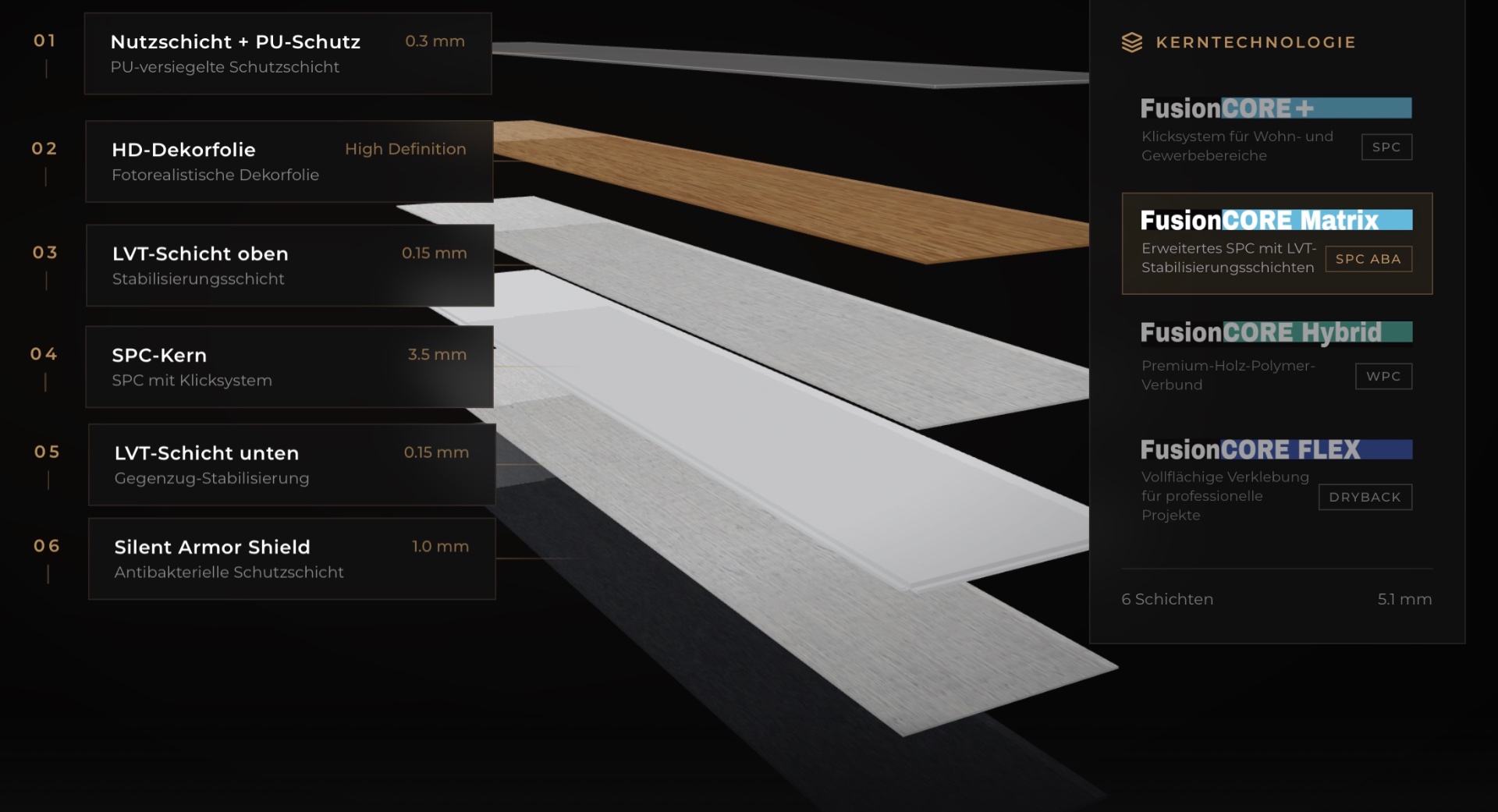Image resolution: width=1498 pixels, height=812 pixels.
Task: Click the DRYBACK badge
Action: (1365, 497)
